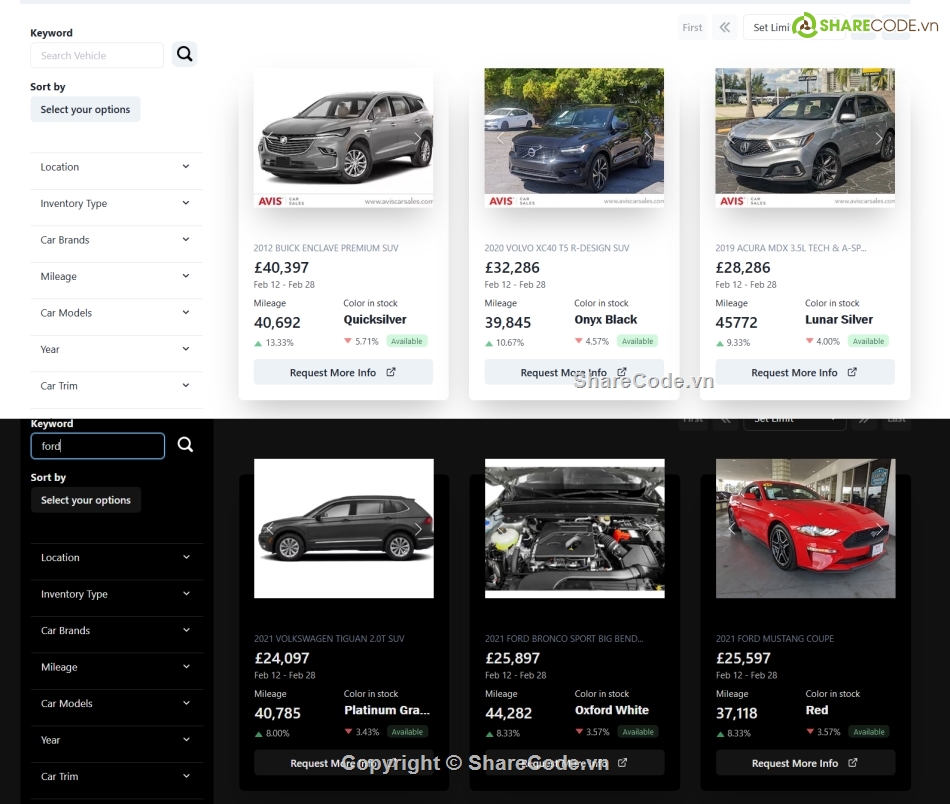This screenshot has height=804, width=950.
Task: Expand the Location filter in the light sidebar
Action: point(116,167)
